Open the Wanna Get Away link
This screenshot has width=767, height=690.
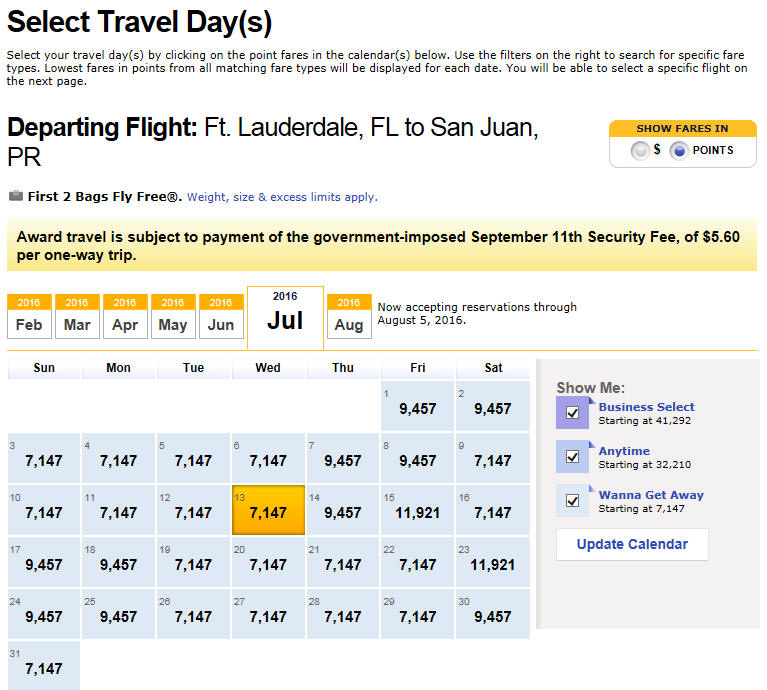[x=651, y=495]
